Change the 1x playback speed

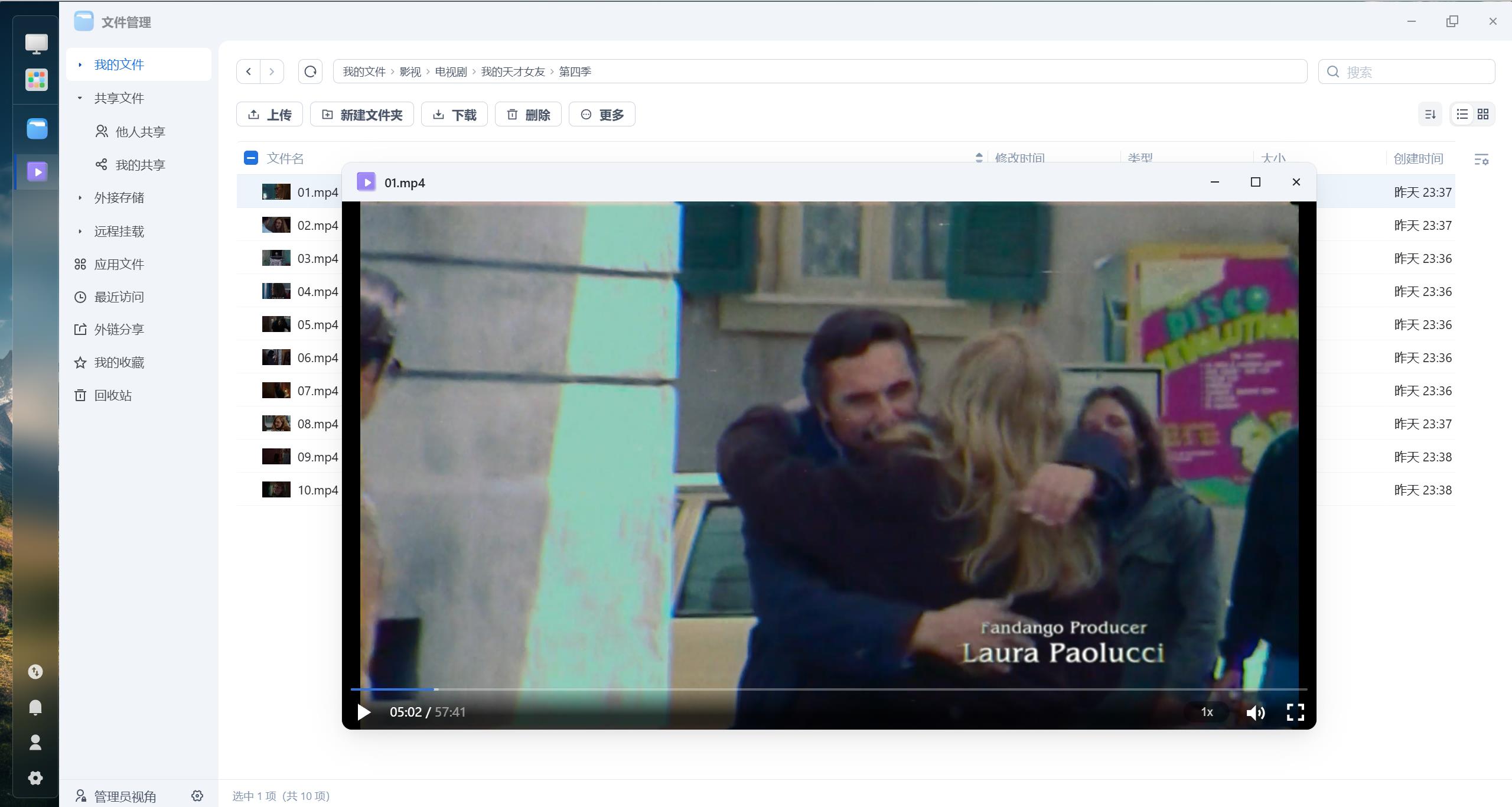point(1207,712)
